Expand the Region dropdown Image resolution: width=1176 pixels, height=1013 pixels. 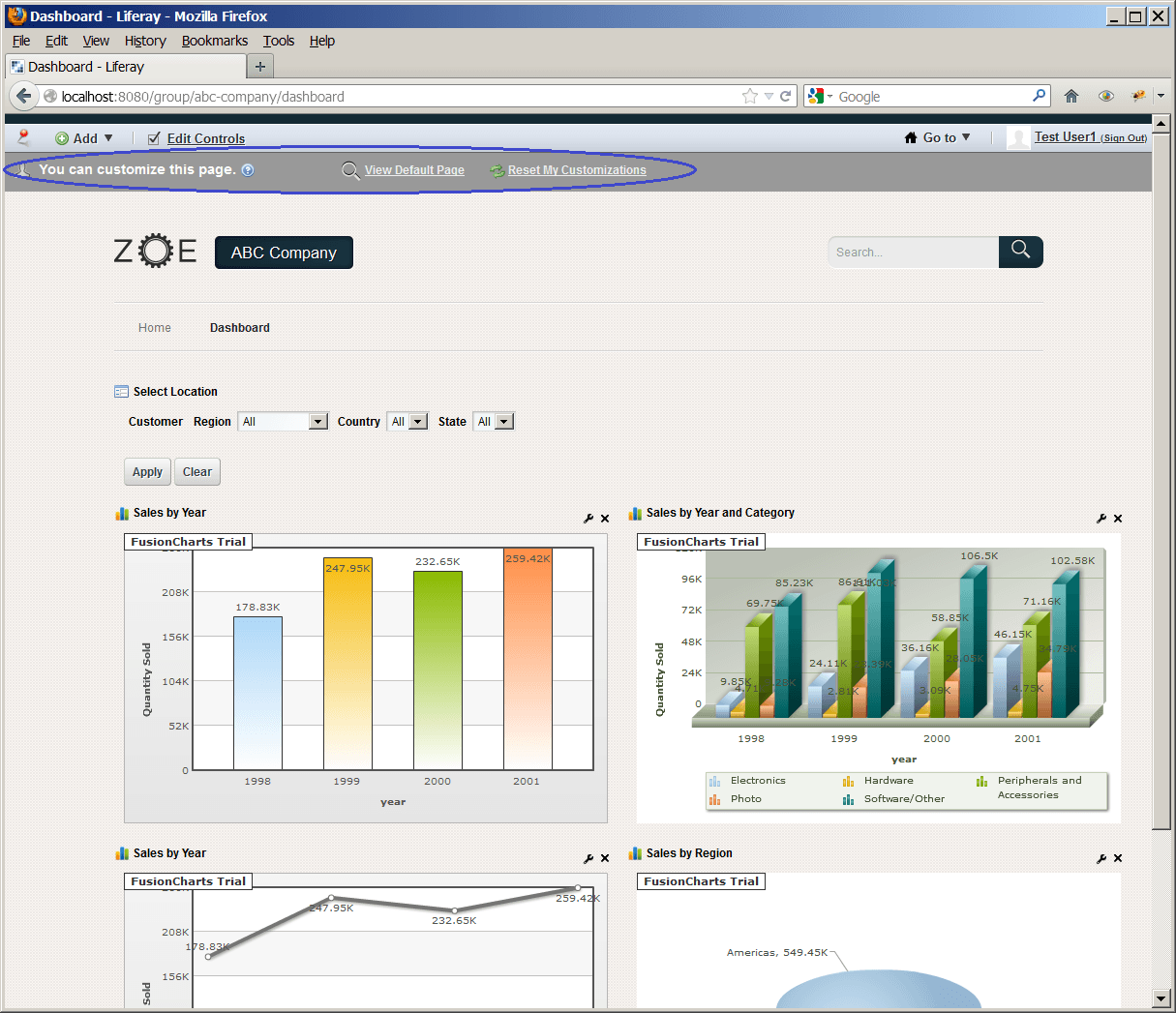coord(317,422)
